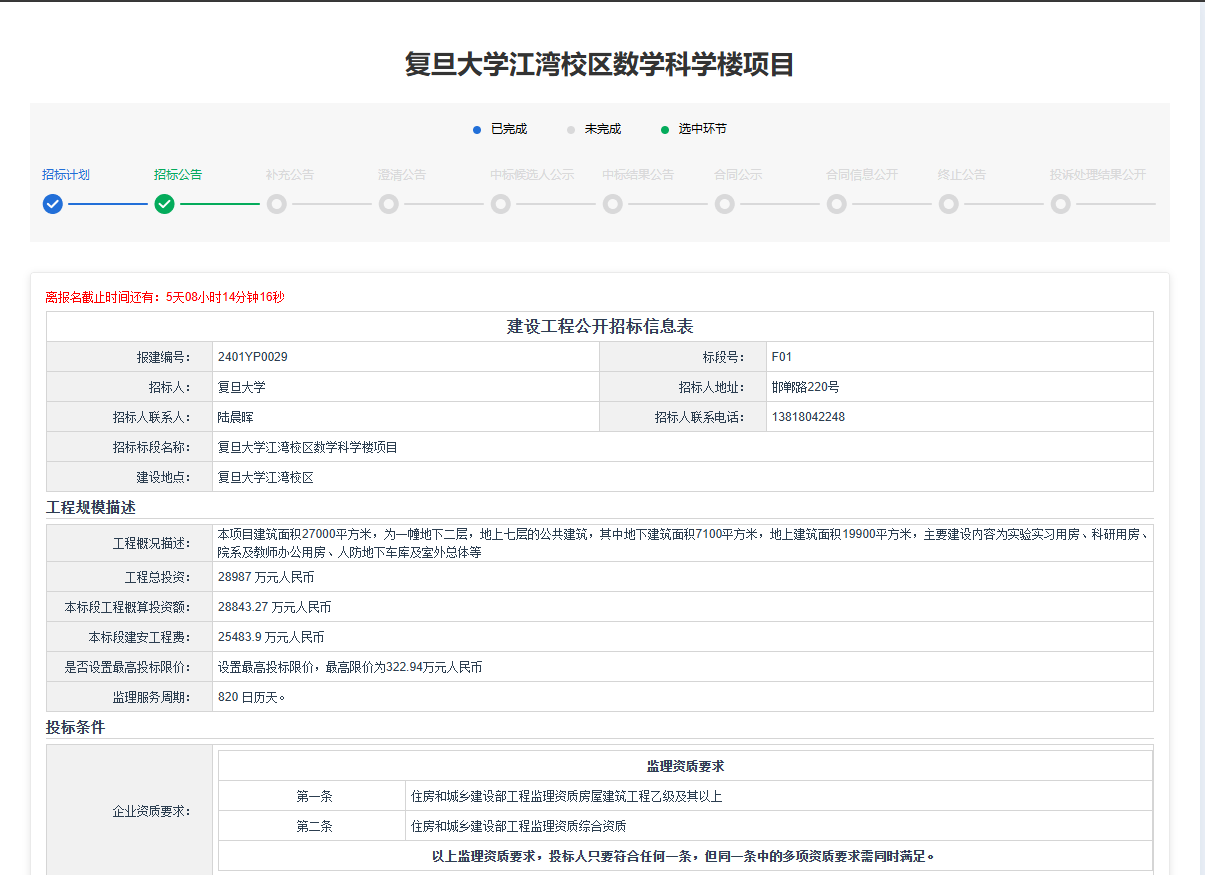The height and width of the screenshot is (875, 1205).
Task: Click the blue checkmark under 招标计划
Action: pos(53,204)
